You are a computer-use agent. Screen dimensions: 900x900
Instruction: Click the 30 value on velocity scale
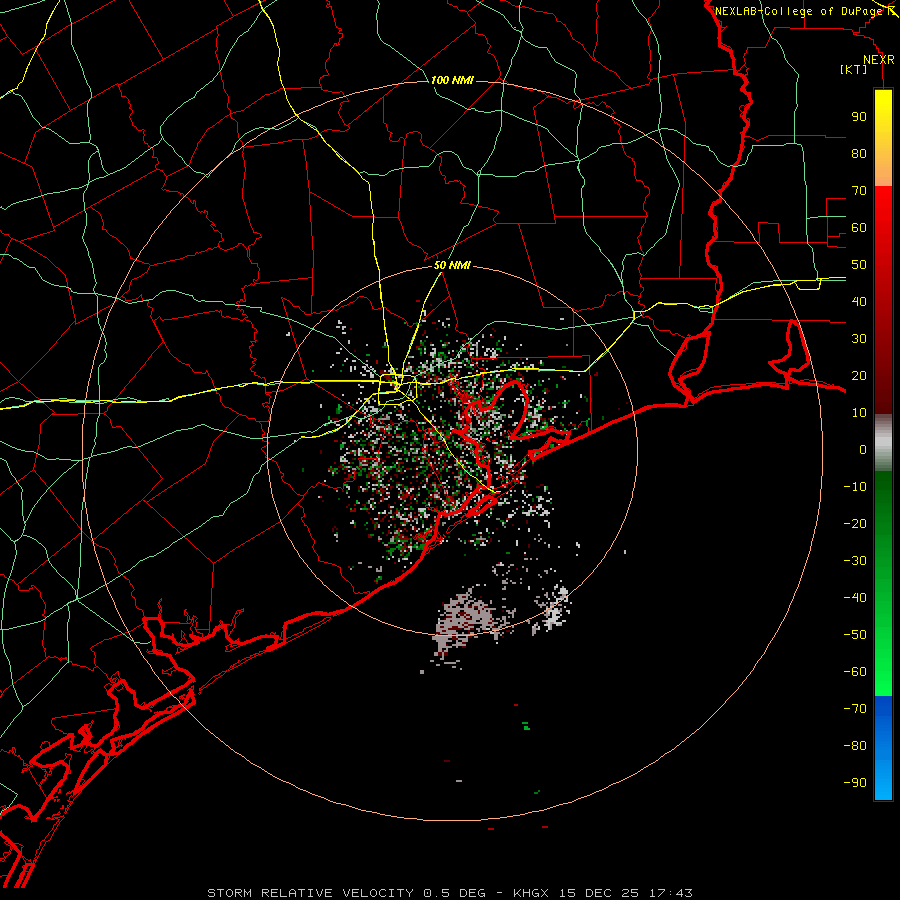859,339
